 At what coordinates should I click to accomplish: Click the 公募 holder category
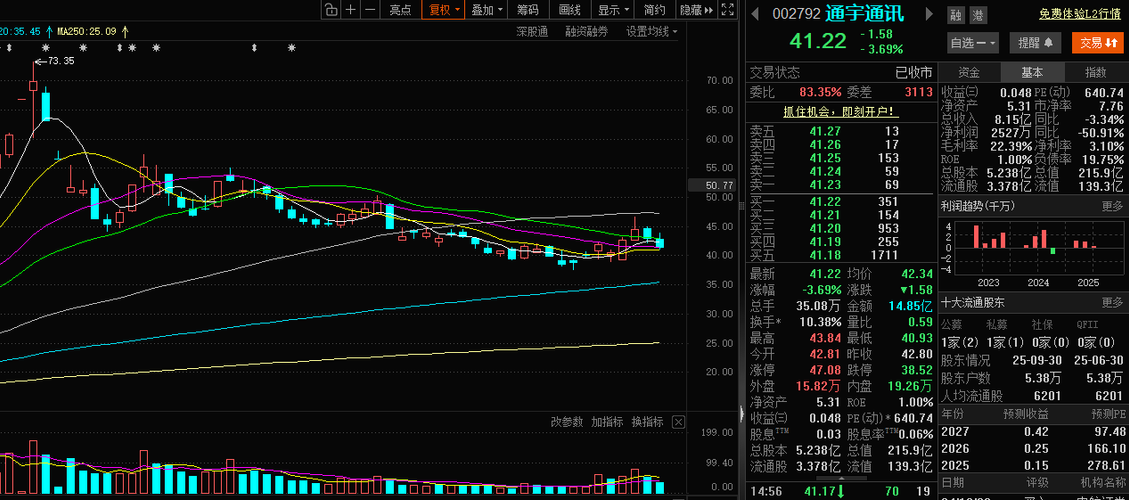pyautogui.click(x=952, y=324)
